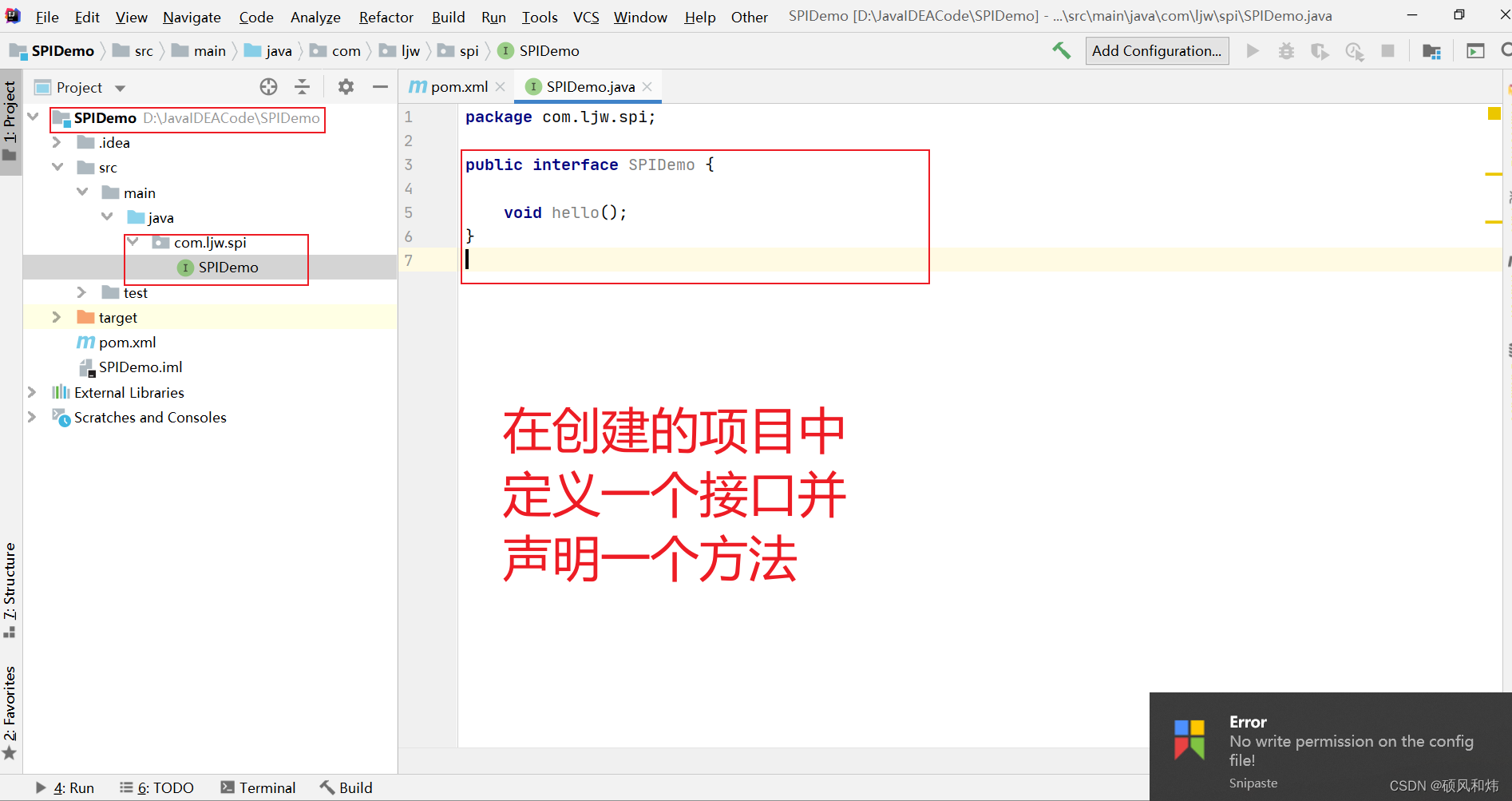
Task: Open Project panel settings gear
Action: click(x=346, y=87)
